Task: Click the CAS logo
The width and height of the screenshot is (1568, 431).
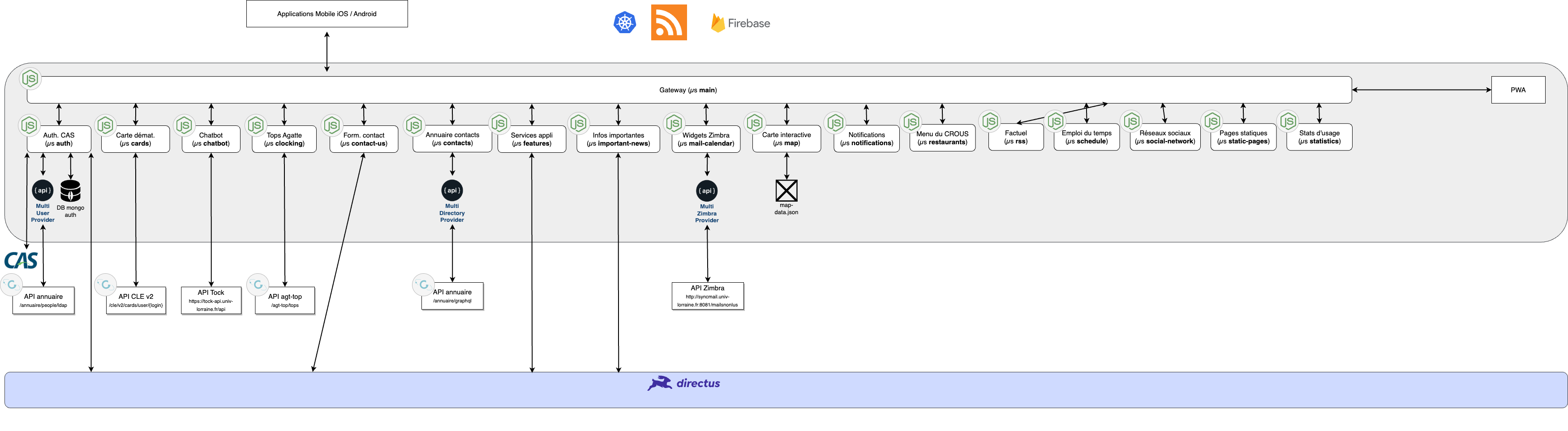Action: pos(21,261)
